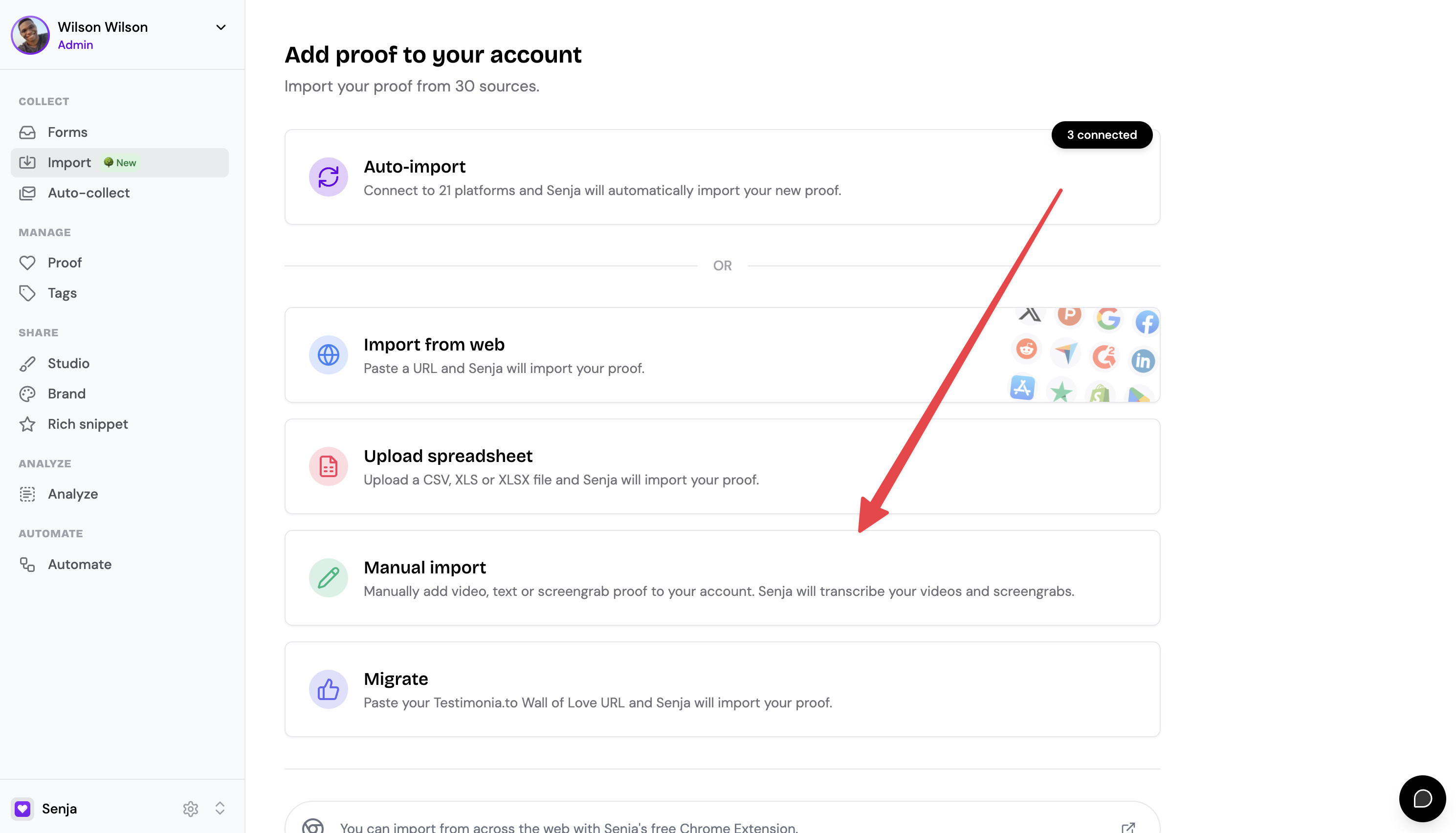Click the Trustpilot green star icon
The height and width of the screenshot is (833, 1456).
1061,392
